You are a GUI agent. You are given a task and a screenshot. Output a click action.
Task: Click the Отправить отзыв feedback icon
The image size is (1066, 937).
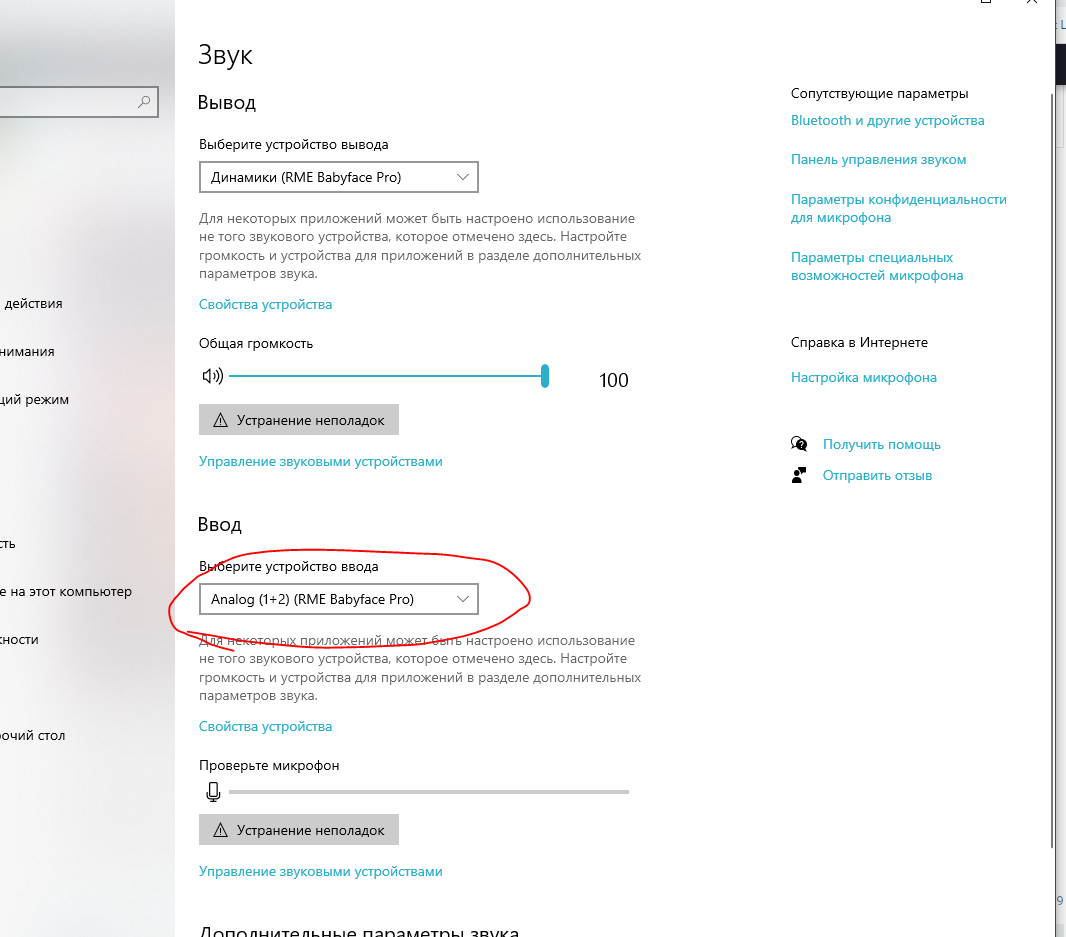pyautogui.click(x=799, y=475)
